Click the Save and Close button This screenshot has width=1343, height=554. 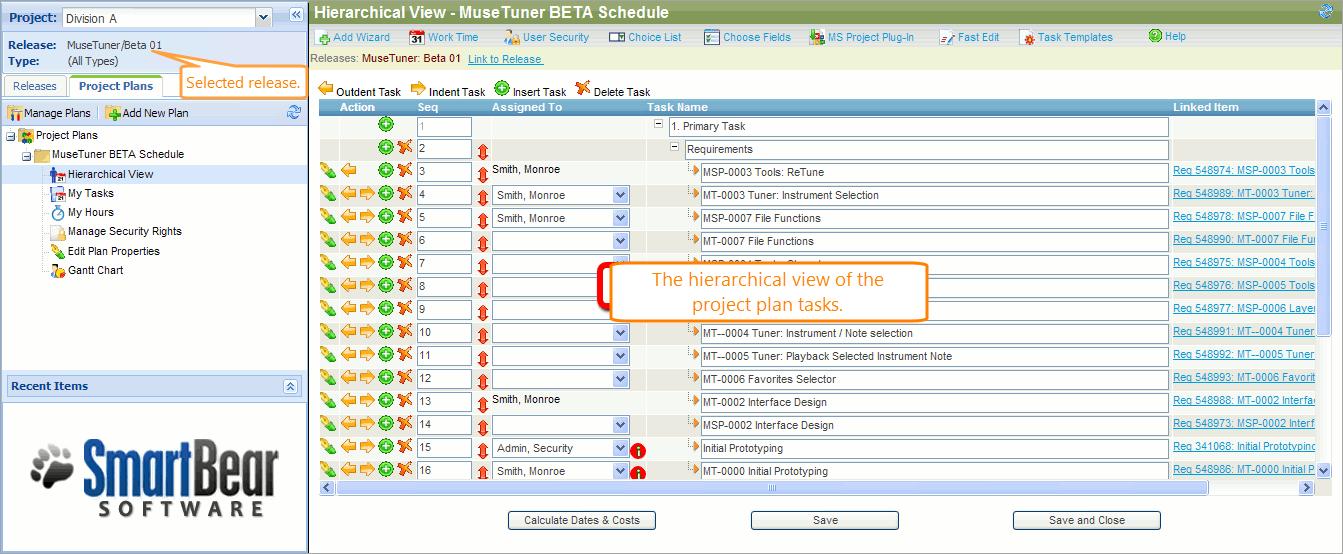coord(1086,520)
